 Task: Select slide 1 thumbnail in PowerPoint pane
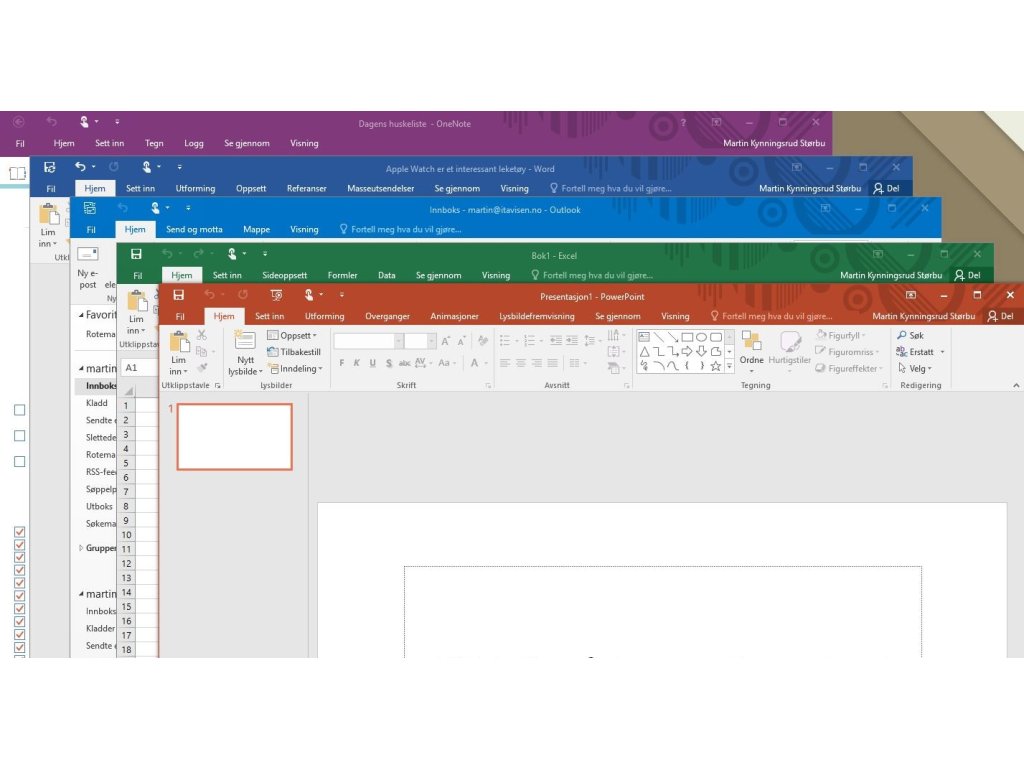click(x=234, y=436)
